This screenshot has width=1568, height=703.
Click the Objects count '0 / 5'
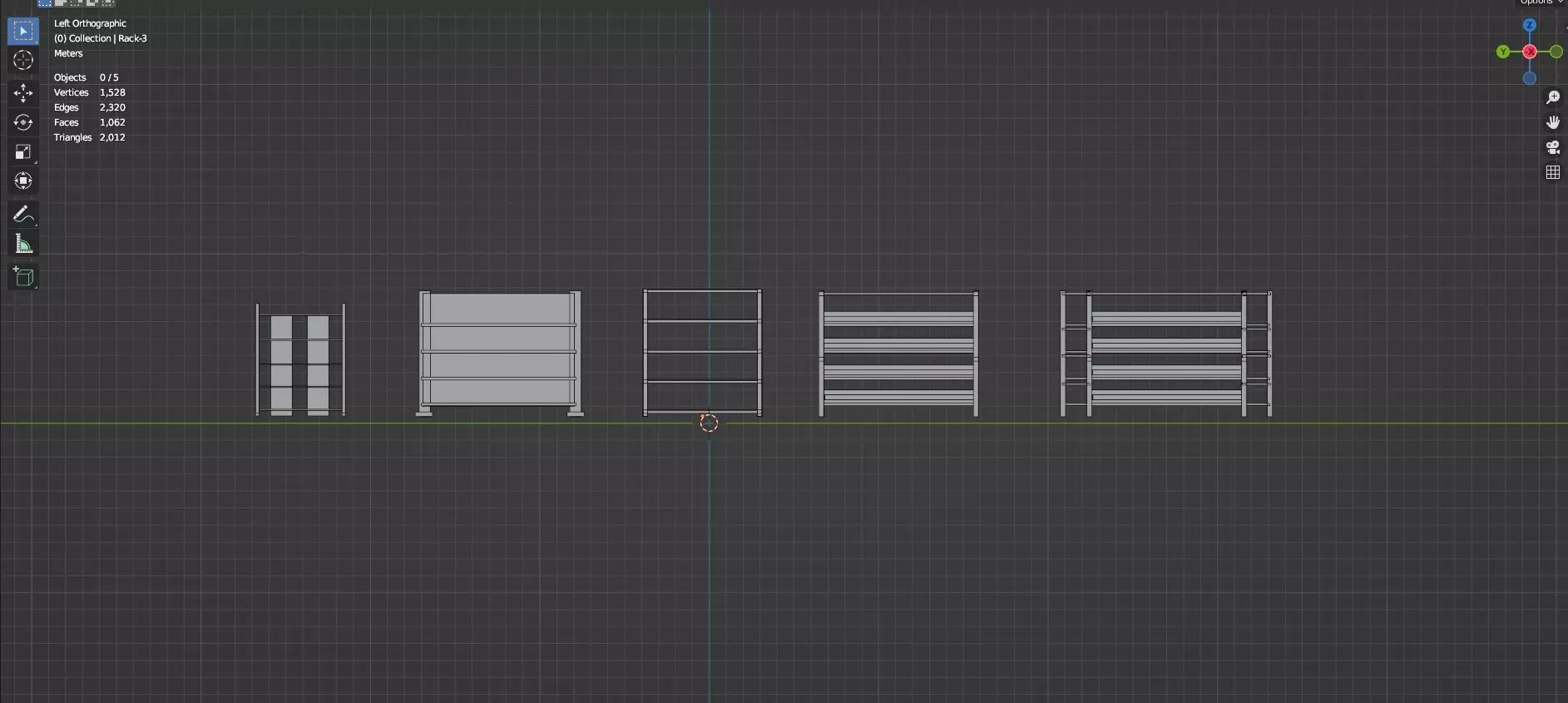(109, 77)
